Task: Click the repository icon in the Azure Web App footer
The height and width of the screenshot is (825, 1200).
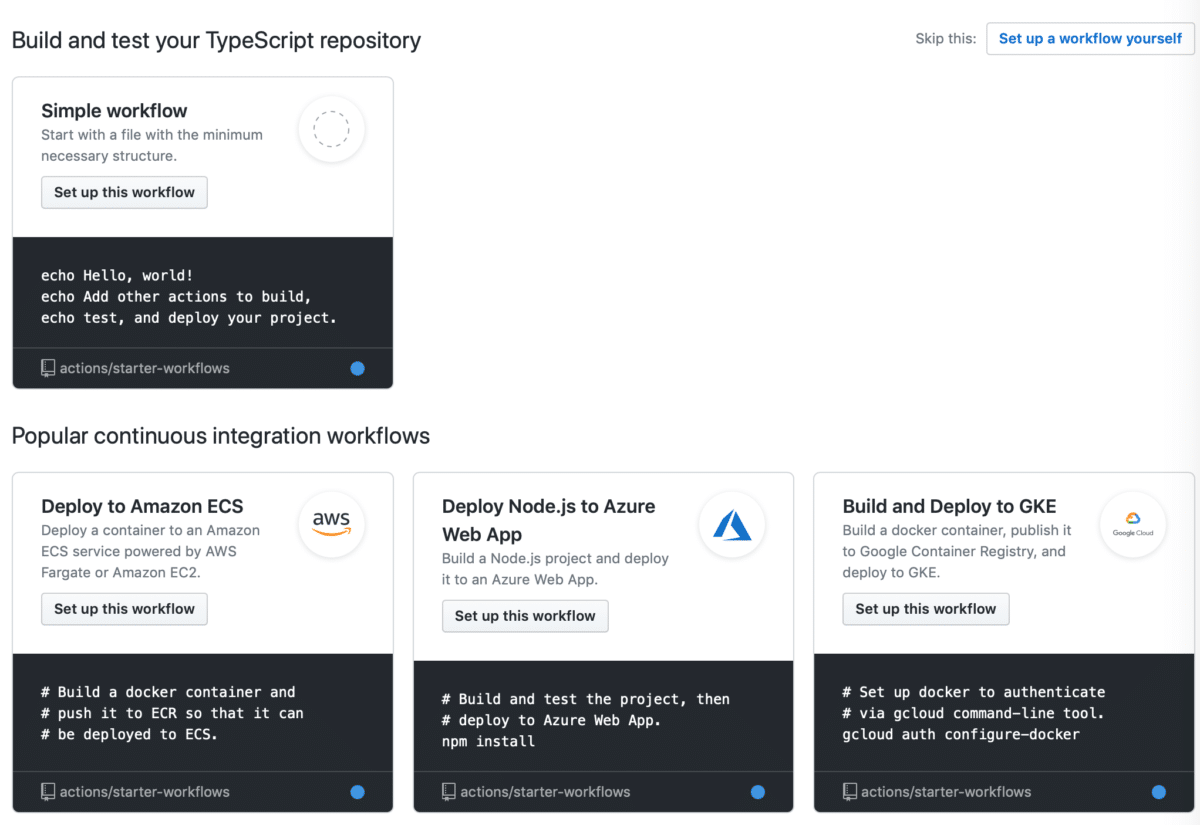Action: point(449,792)
